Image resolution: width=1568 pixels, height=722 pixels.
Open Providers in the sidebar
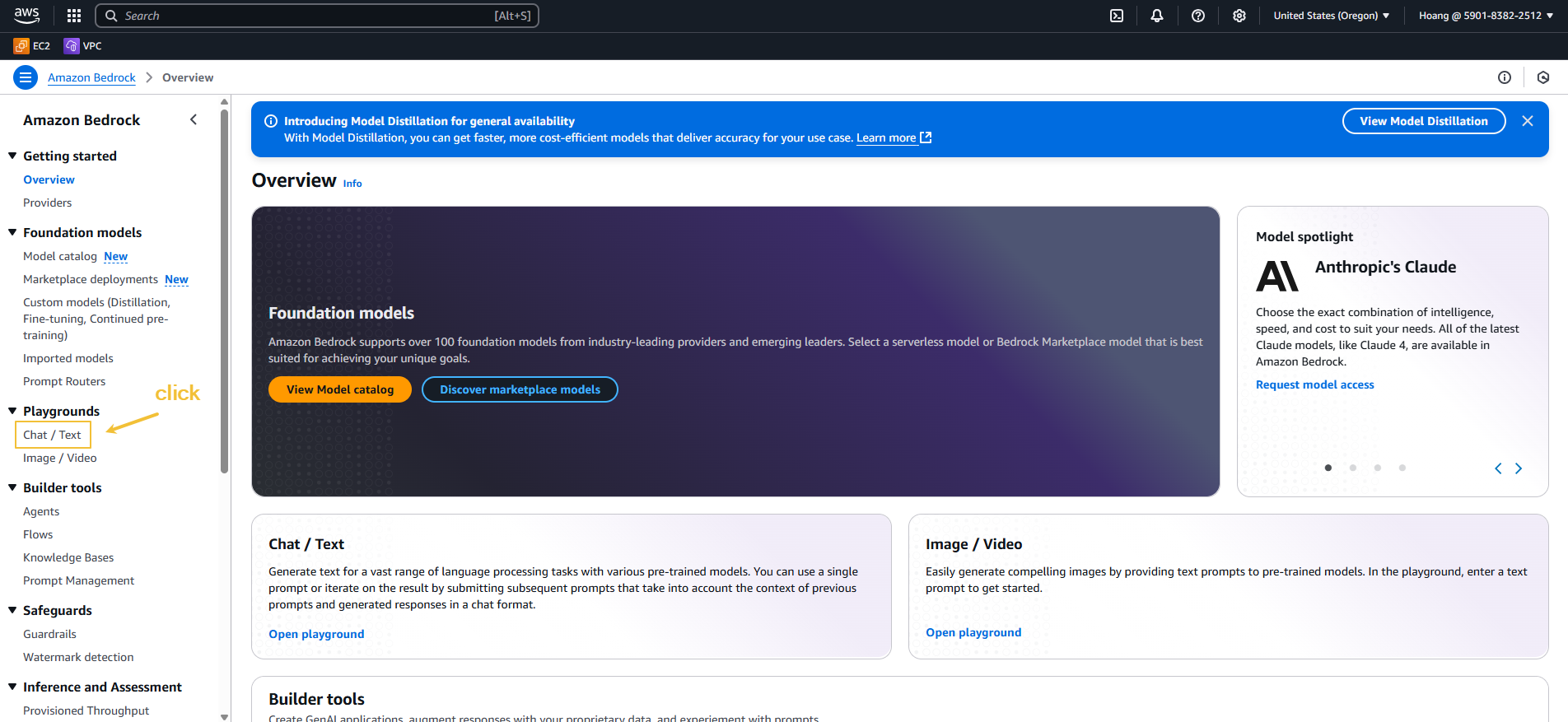click(x=47, y=203)
